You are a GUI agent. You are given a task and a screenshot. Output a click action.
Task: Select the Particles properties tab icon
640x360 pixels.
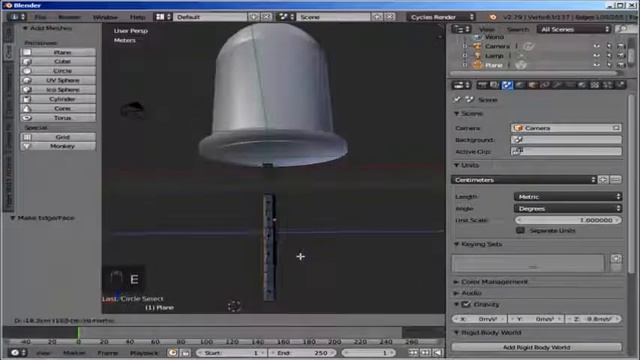click(607, 85)
